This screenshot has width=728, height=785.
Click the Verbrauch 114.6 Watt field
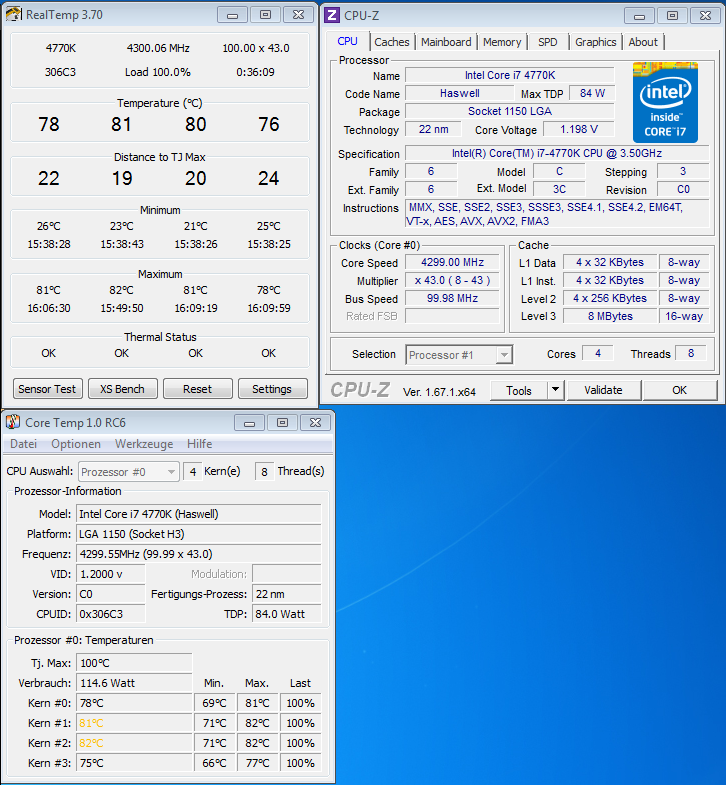[x=134, y=683]
